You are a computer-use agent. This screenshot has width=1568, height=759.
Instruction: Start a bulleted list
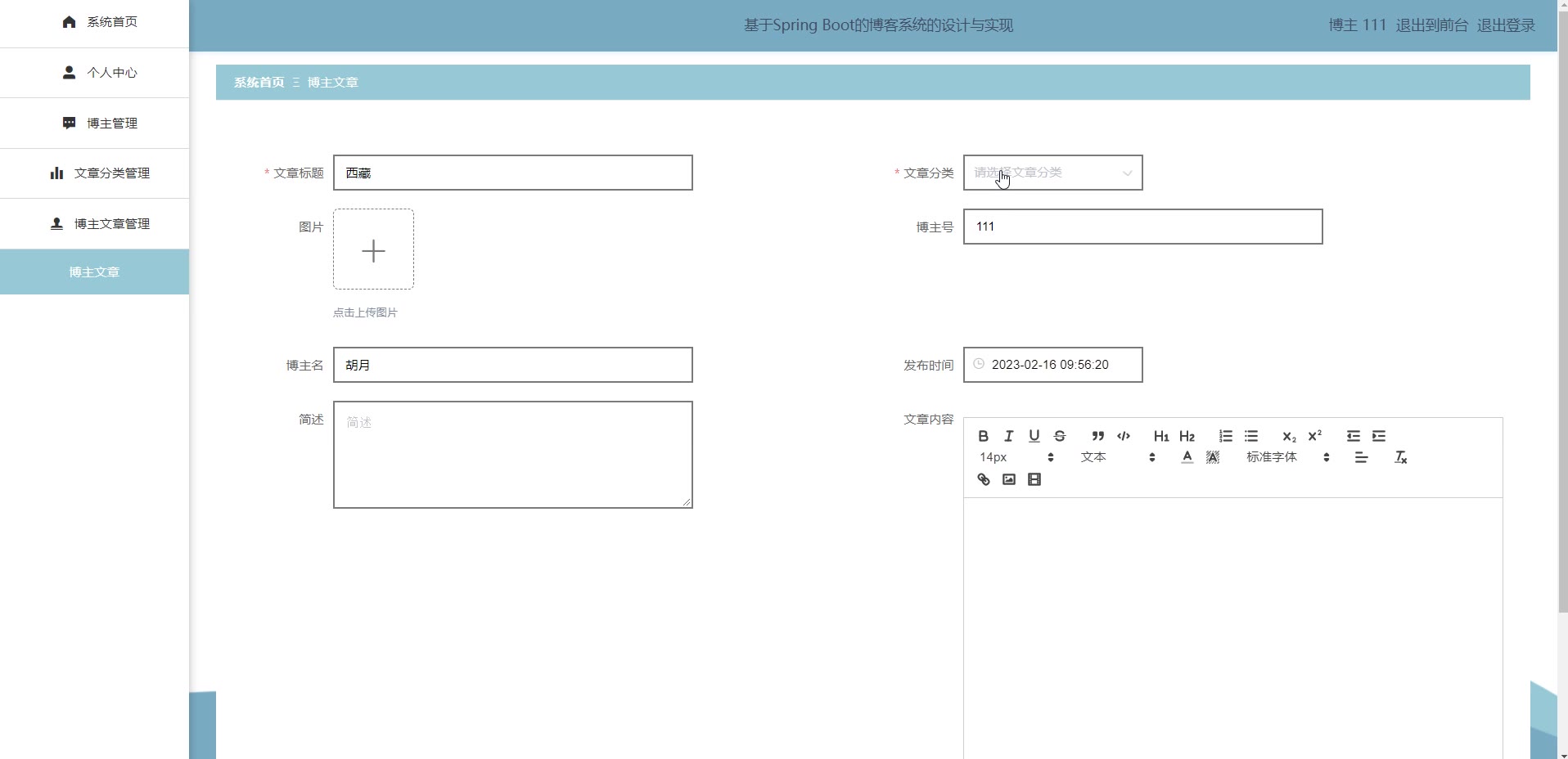coord(1250,436)
